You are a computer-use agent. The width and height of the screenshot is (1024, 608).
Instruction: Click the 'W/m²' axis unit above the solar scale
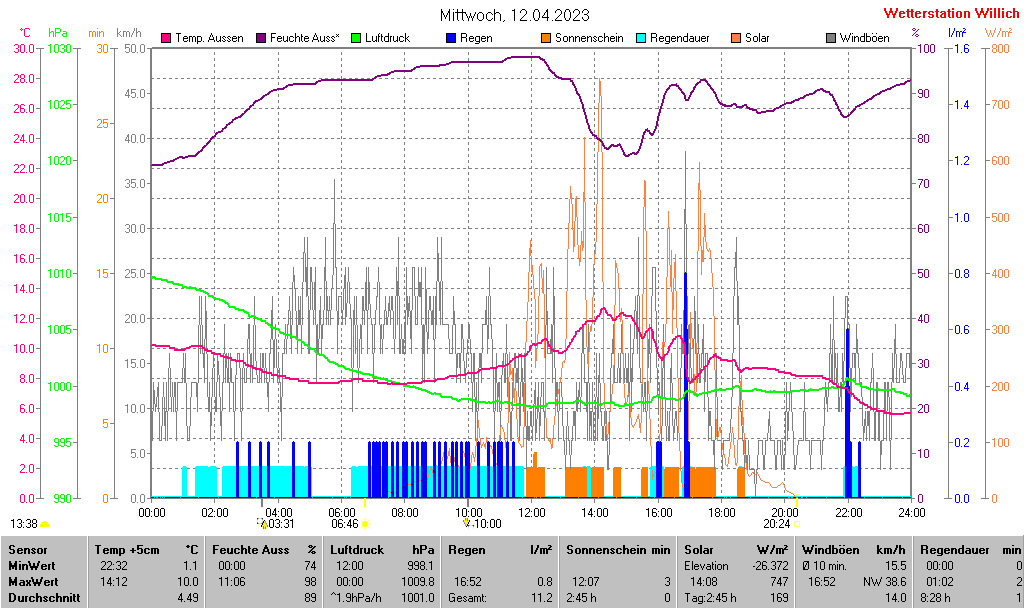click(997, 33)
